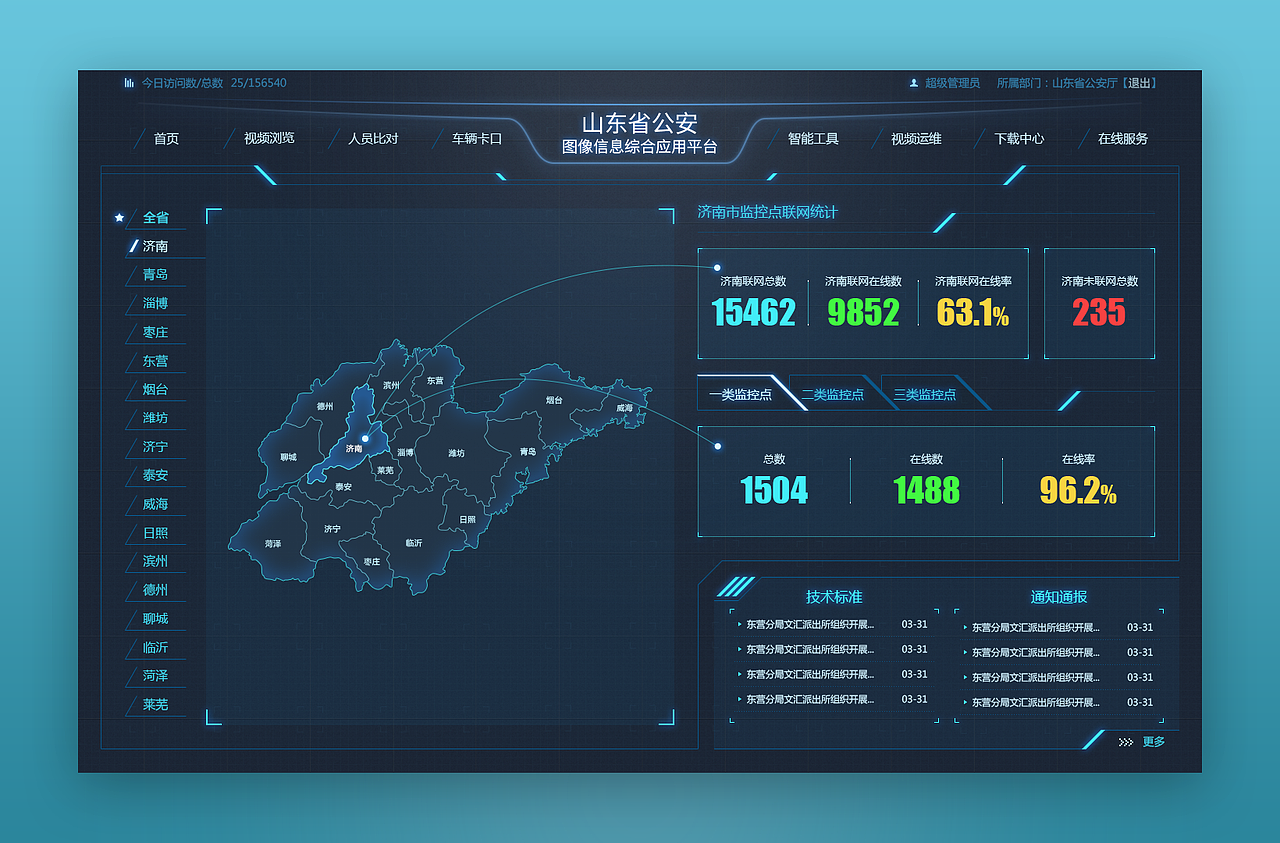Select 济南 in the city list
This screenshot has width=1280, height=843.
point(155,246)
